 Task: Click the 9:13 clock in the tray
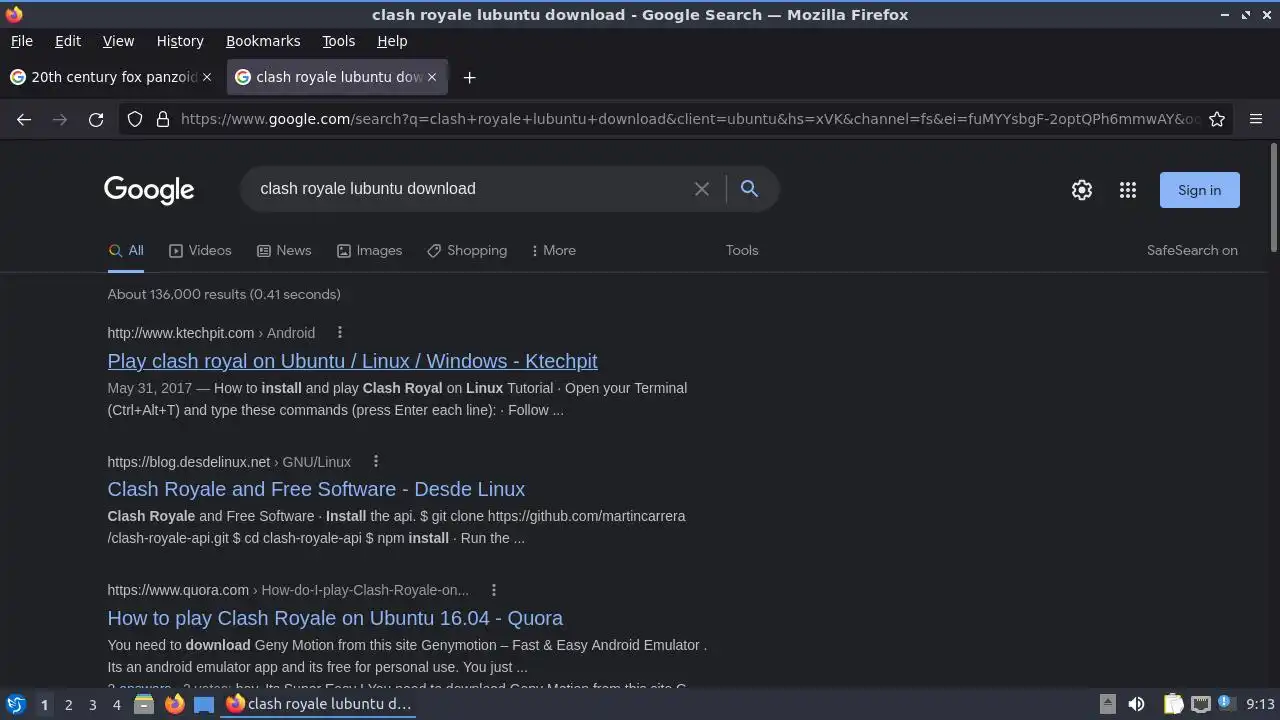(1260, 704)
